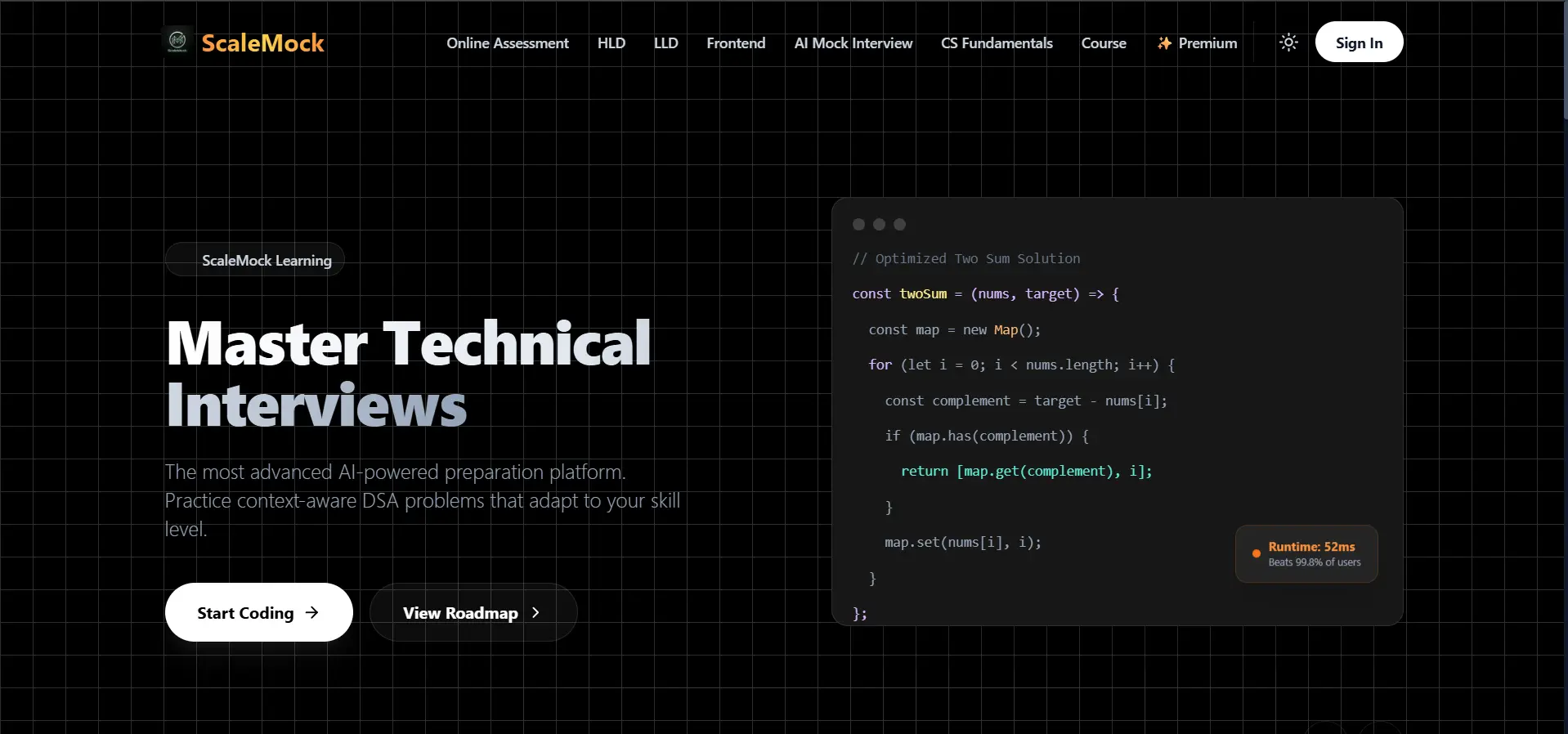This screenshot has height=734, width=1568.
Task: Open AI Mock Interview from navbar
Action: point(853,43)
